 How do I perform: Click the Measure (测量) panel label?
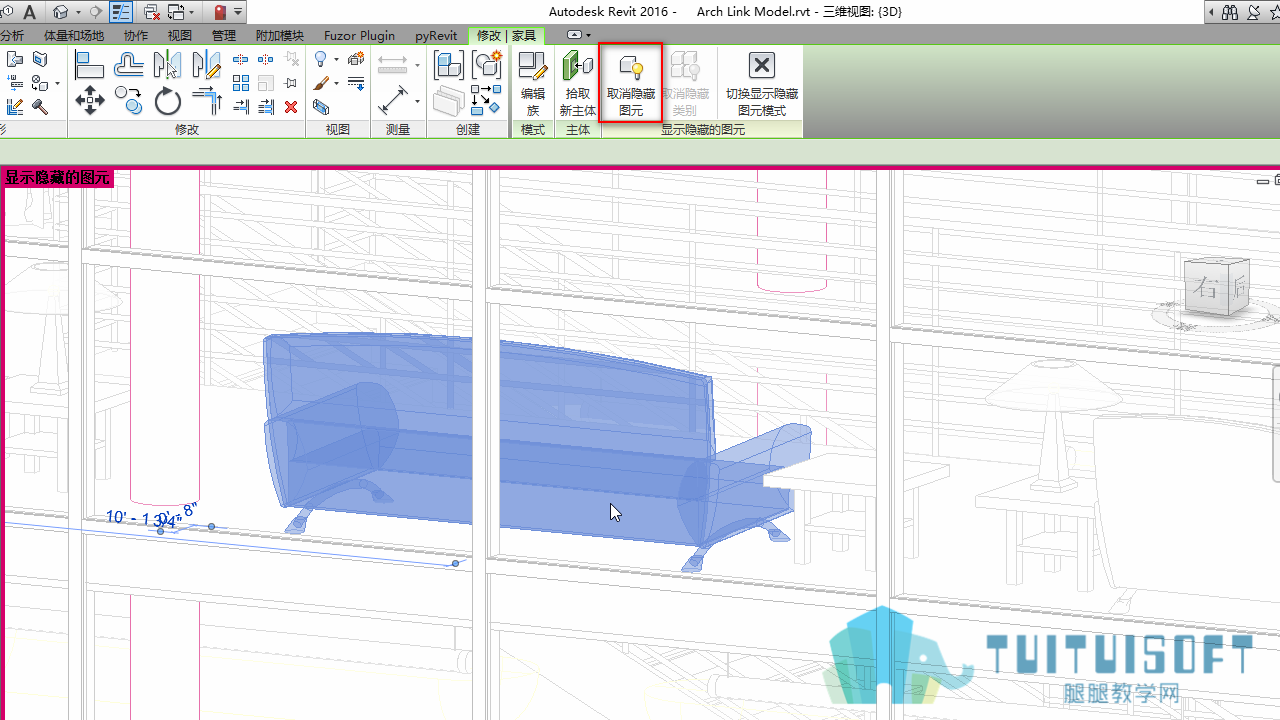pos(398,129)
